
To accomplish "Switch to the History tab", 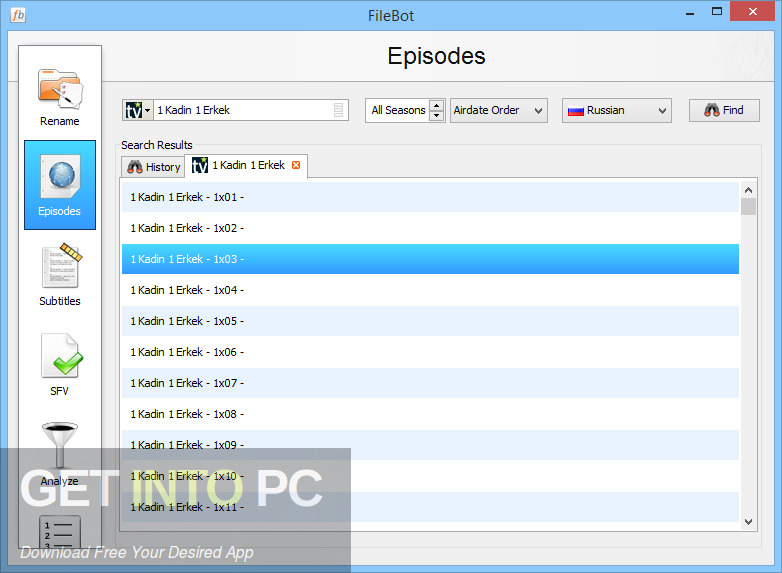I will 153,167.
